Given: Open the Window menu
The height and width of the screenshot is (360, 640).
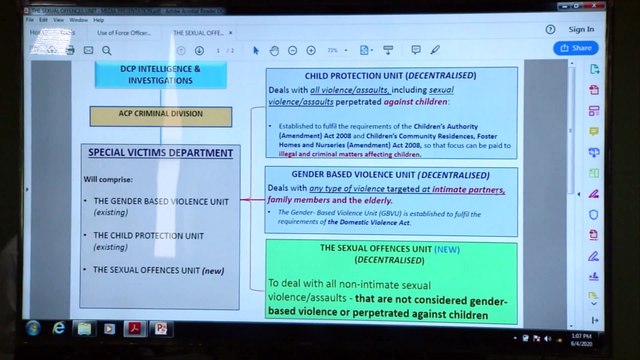Looking at the screenshot, I should pos(78,20).
